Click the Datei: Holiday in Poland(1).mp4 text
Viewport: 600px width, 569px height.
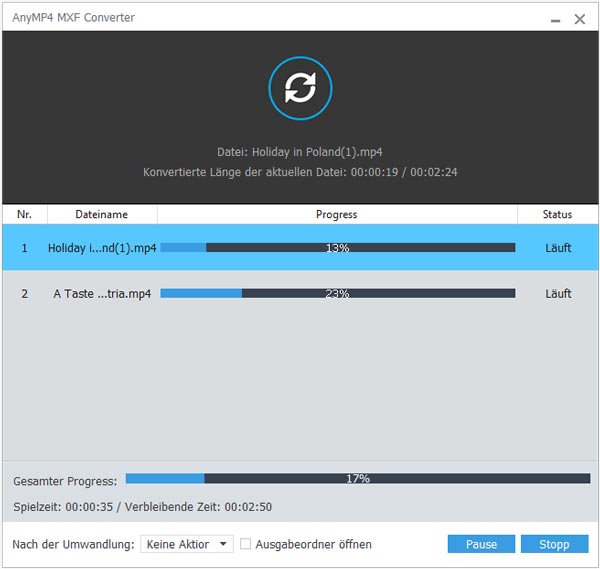pos(300,152)
